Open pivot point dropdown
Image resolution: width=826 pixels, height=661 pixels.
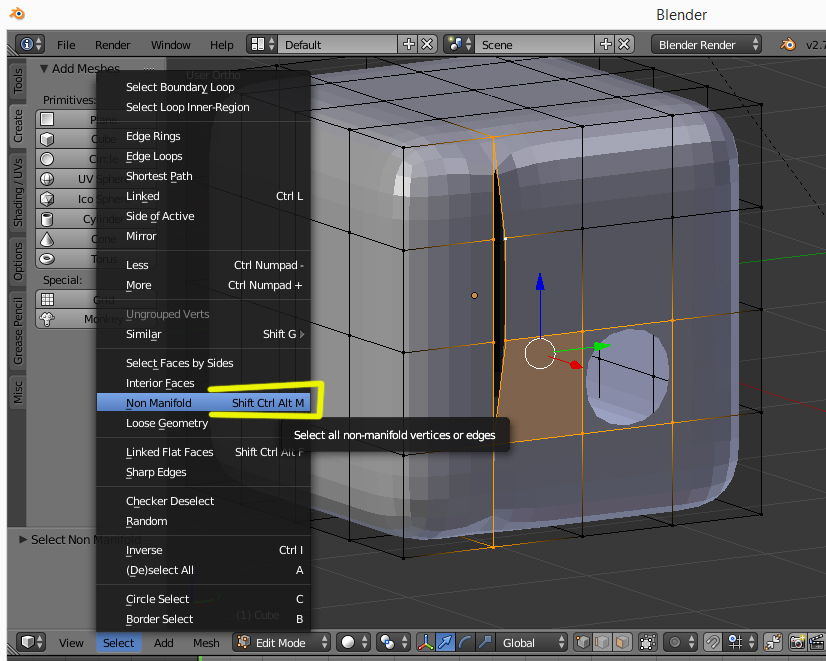(x=393, y=642)
